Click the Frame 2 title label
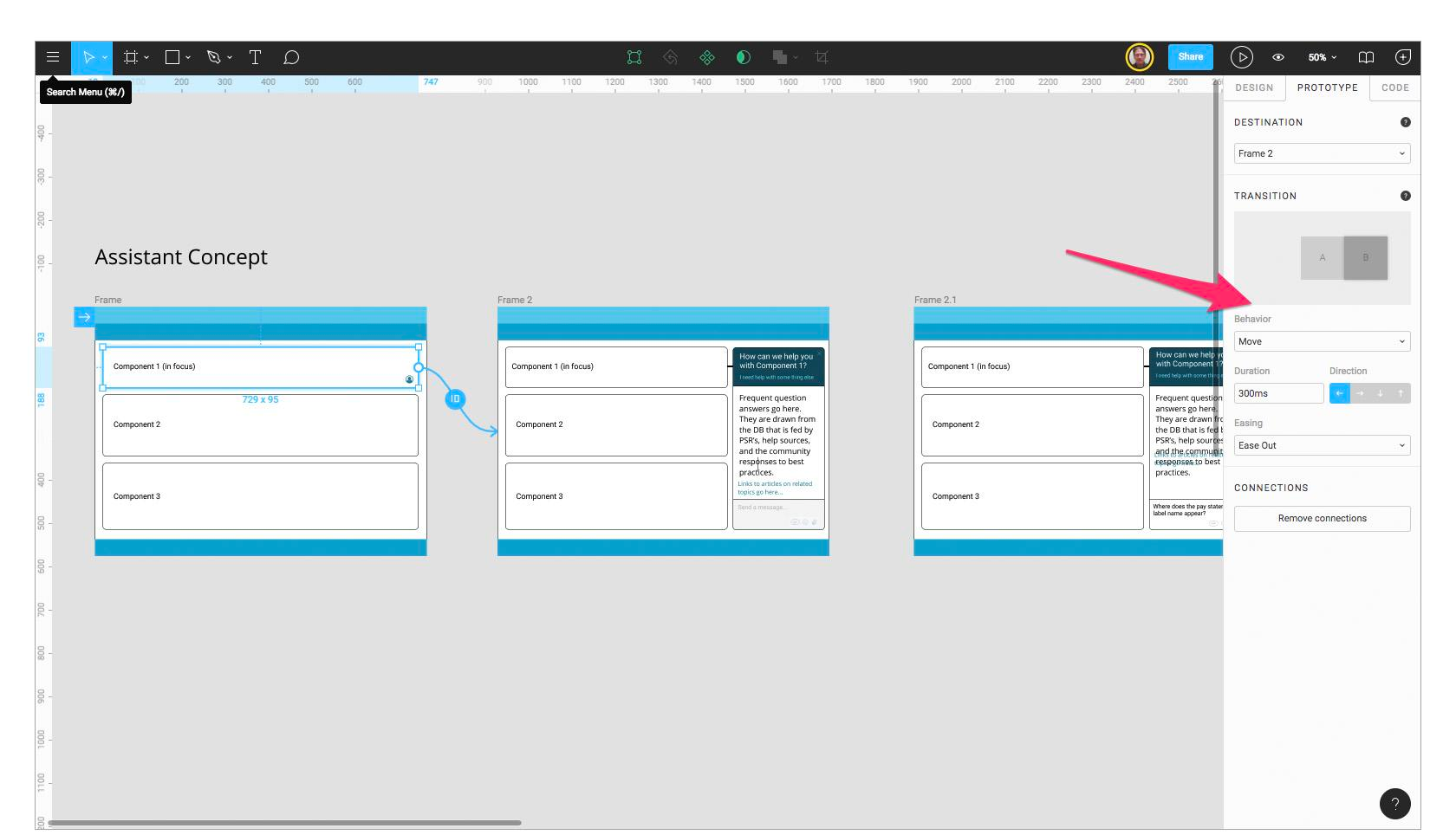 click(515, 300)
